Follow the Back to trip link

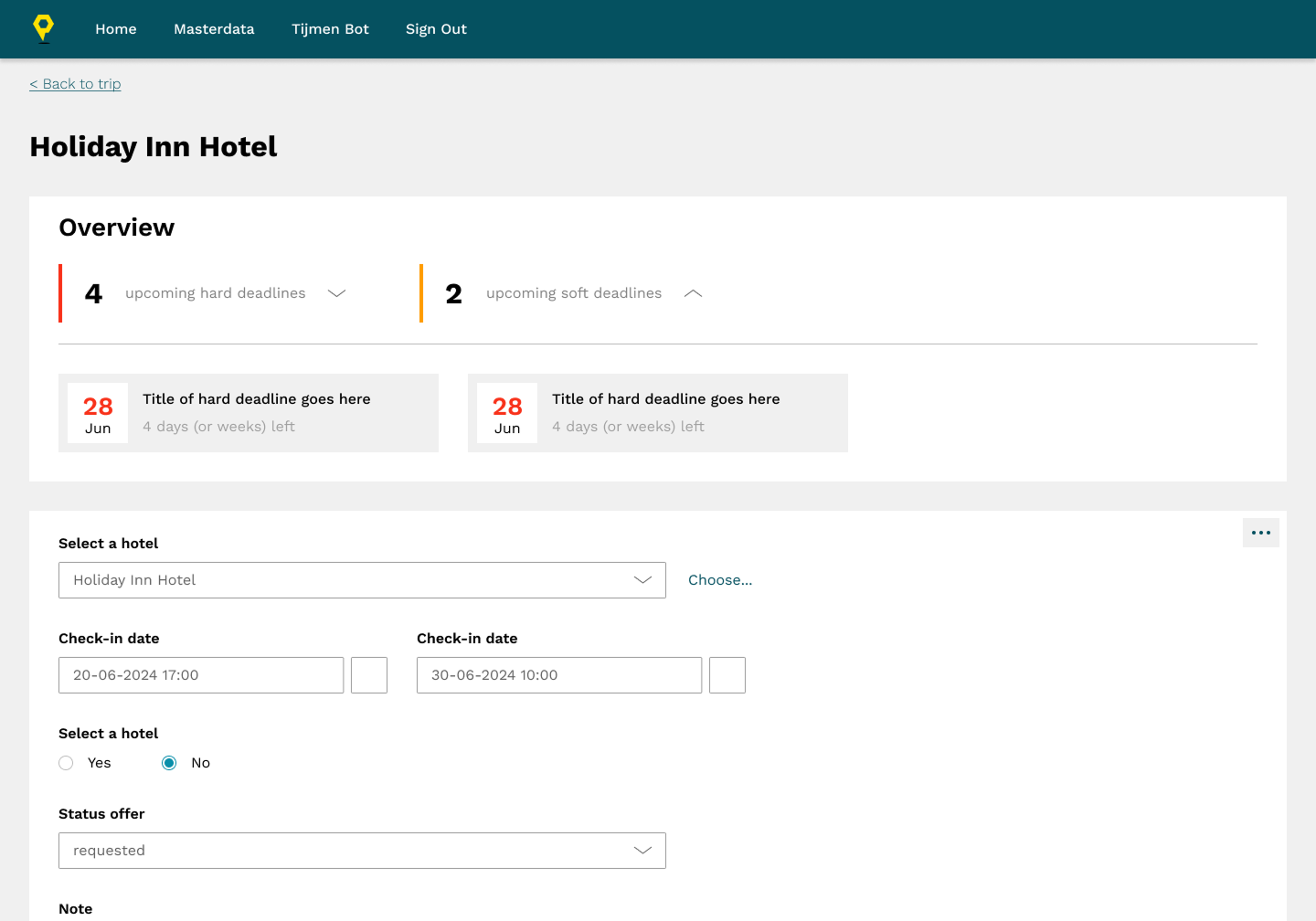[75, 84]
